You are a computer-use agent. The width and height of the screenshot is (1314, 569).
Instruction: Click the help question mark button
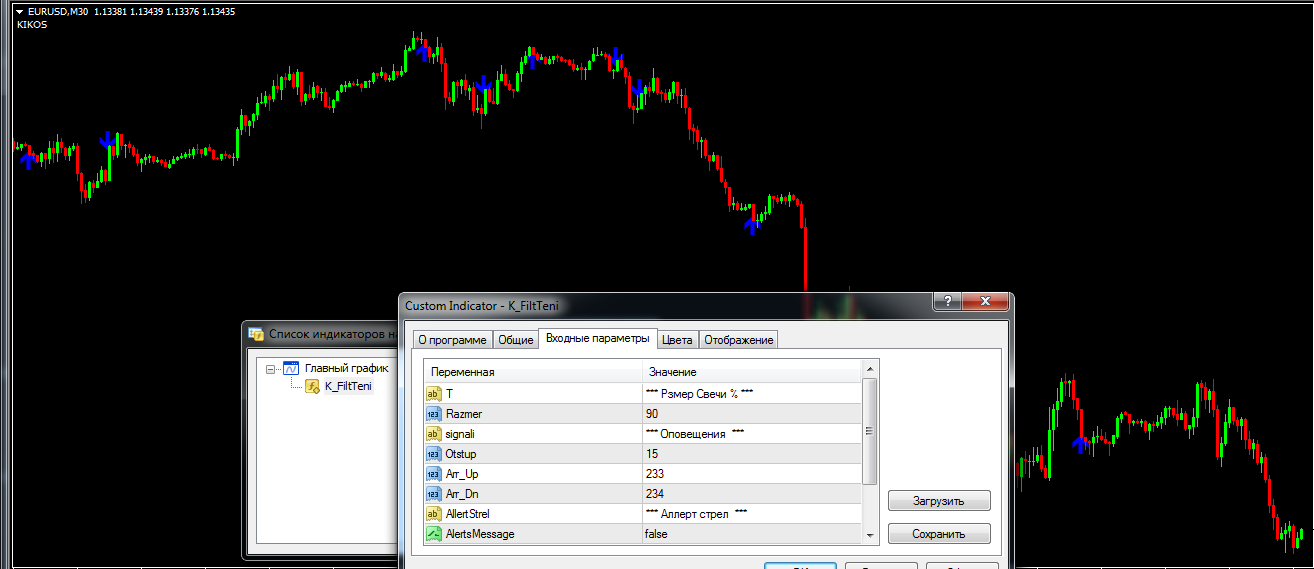[946, 303]
